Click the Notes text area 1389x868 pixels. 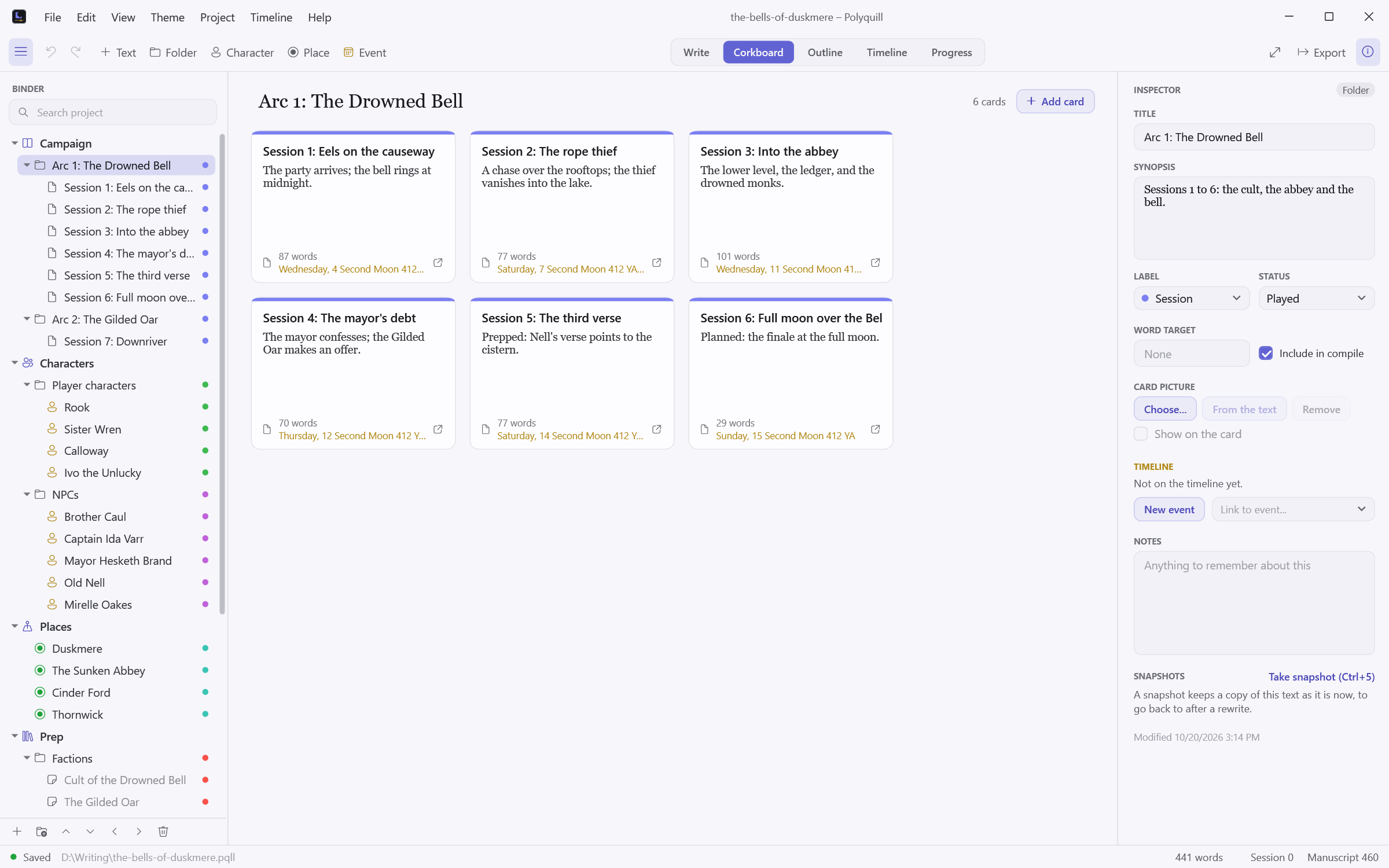coord(1254,603)
